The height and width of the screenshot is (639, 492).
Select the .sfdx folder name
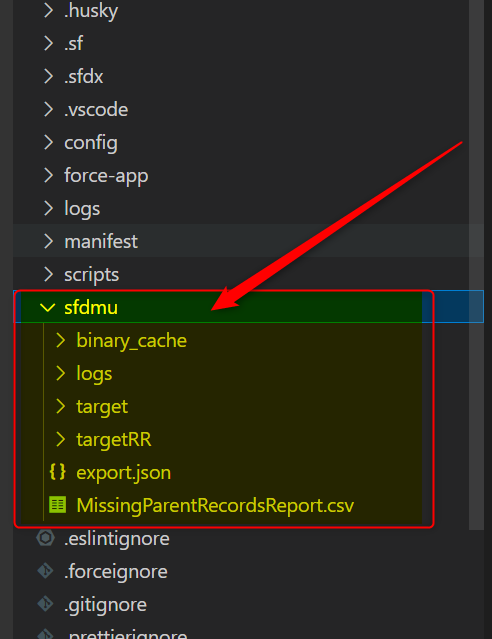pyautogui.click(x=84, y=76)
